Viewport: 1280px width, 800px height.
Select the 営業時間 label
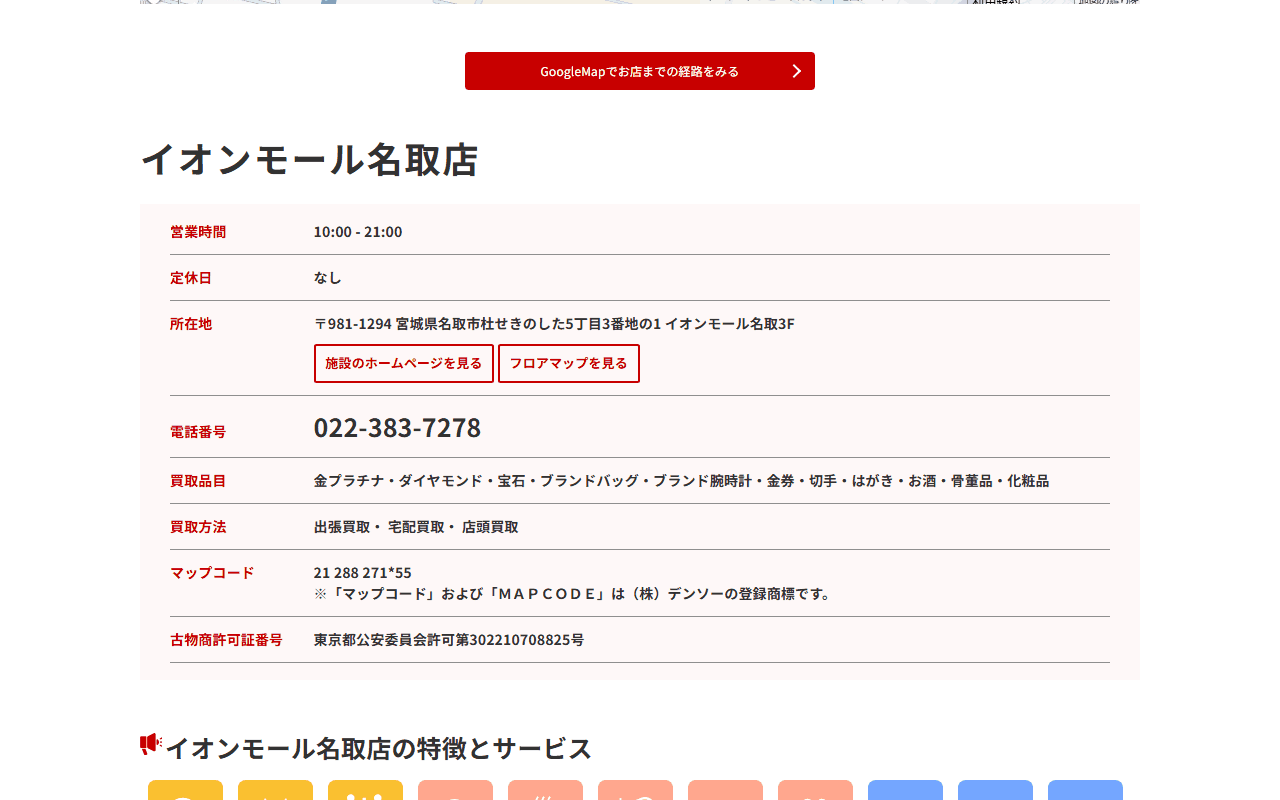coord(198,232)
